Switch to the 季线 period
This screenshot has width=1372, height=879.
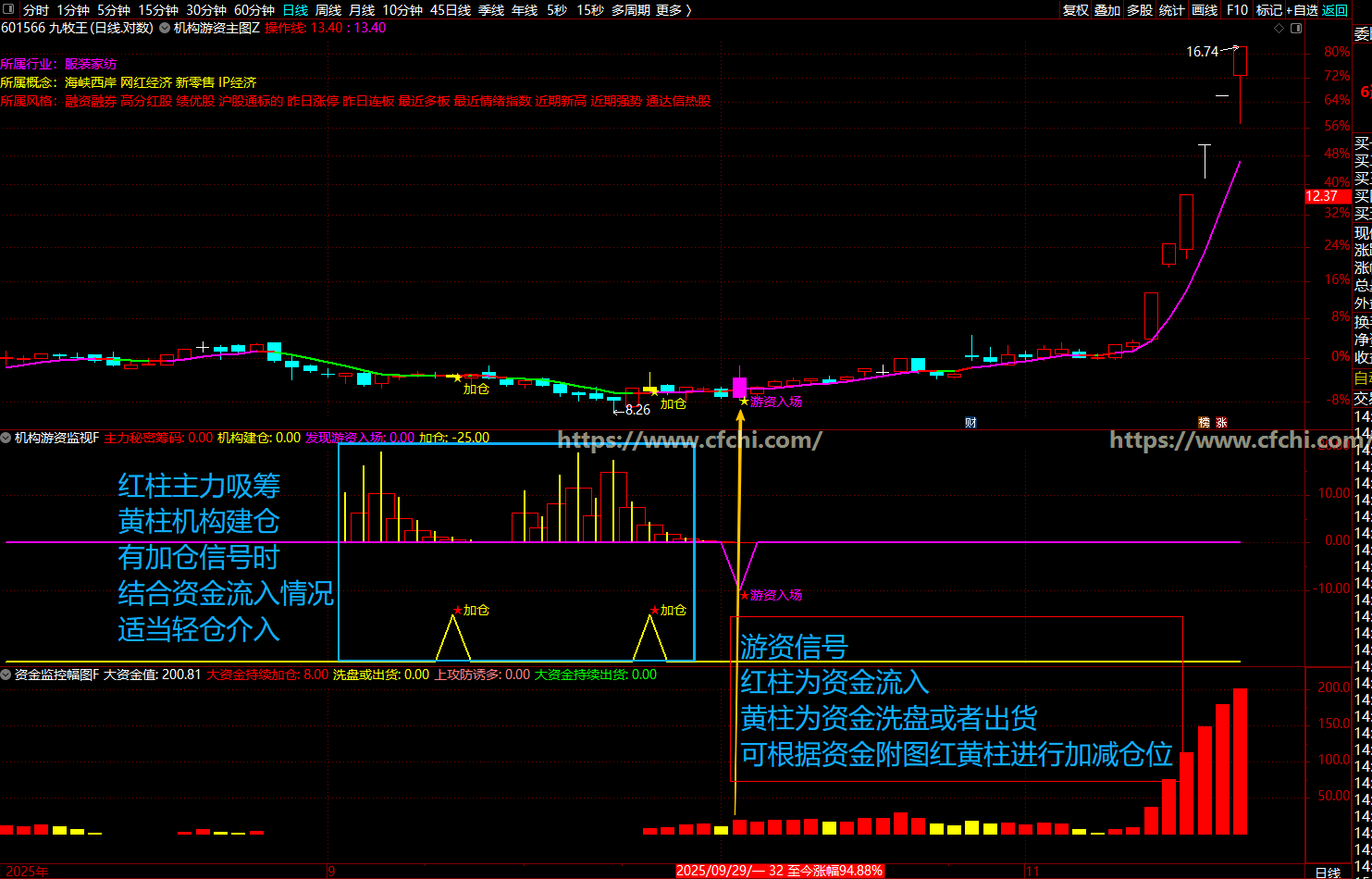coord(491,10)
